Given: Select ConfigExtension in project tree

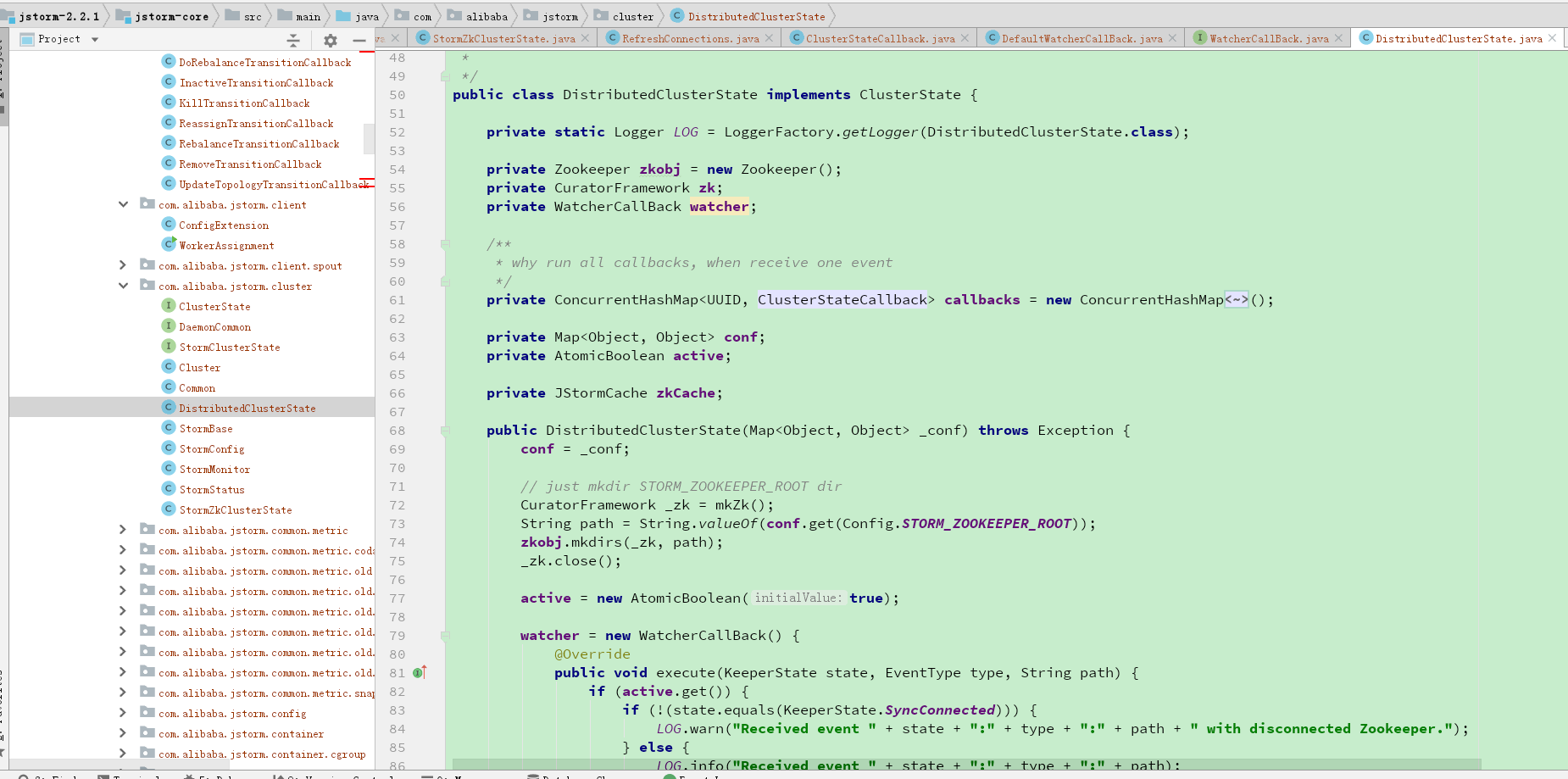Looking at the screenshot, I should point(224,225).
